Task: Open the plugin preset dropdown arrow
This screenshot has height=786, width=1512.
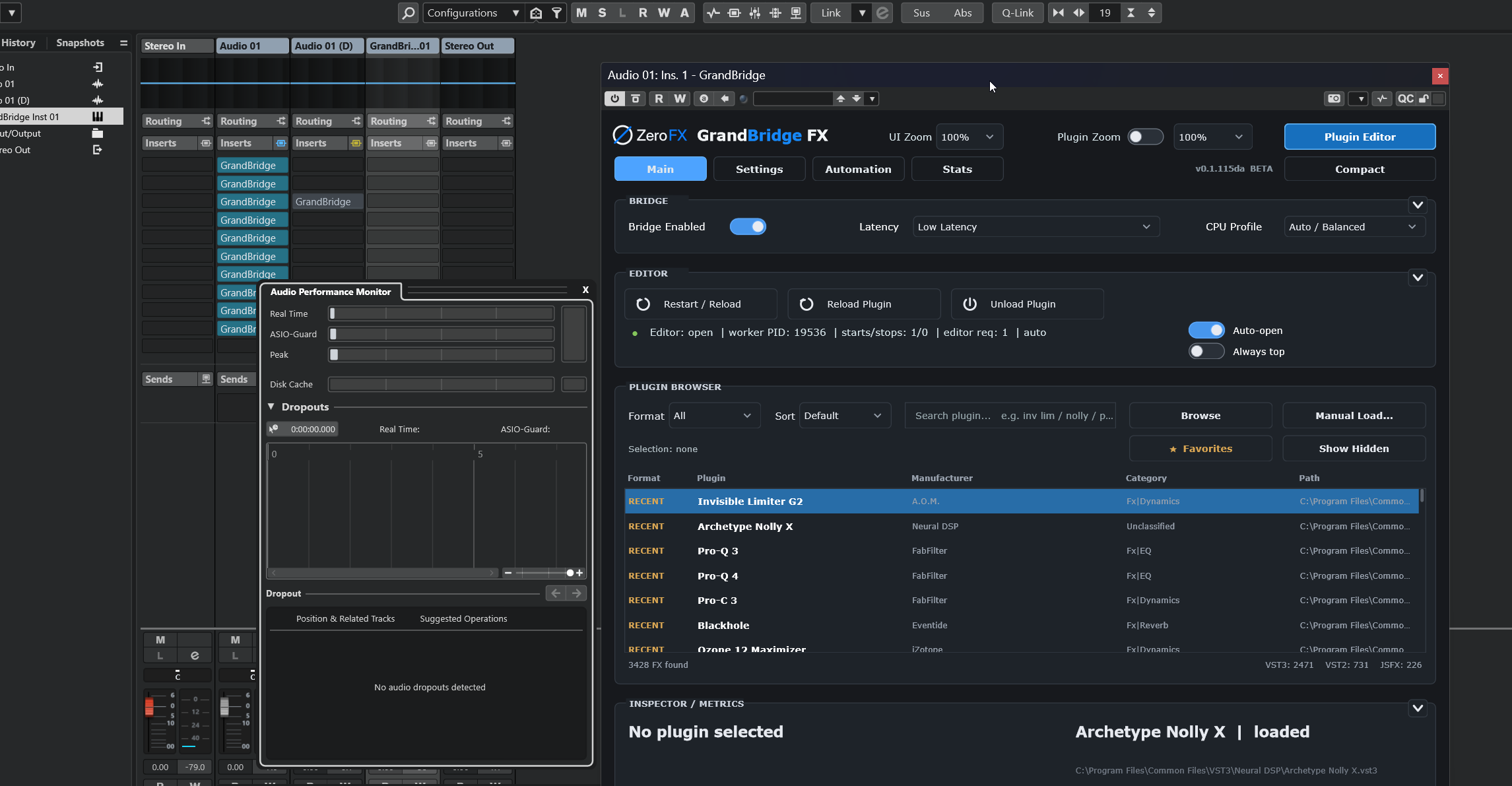Action: (872, 98)
